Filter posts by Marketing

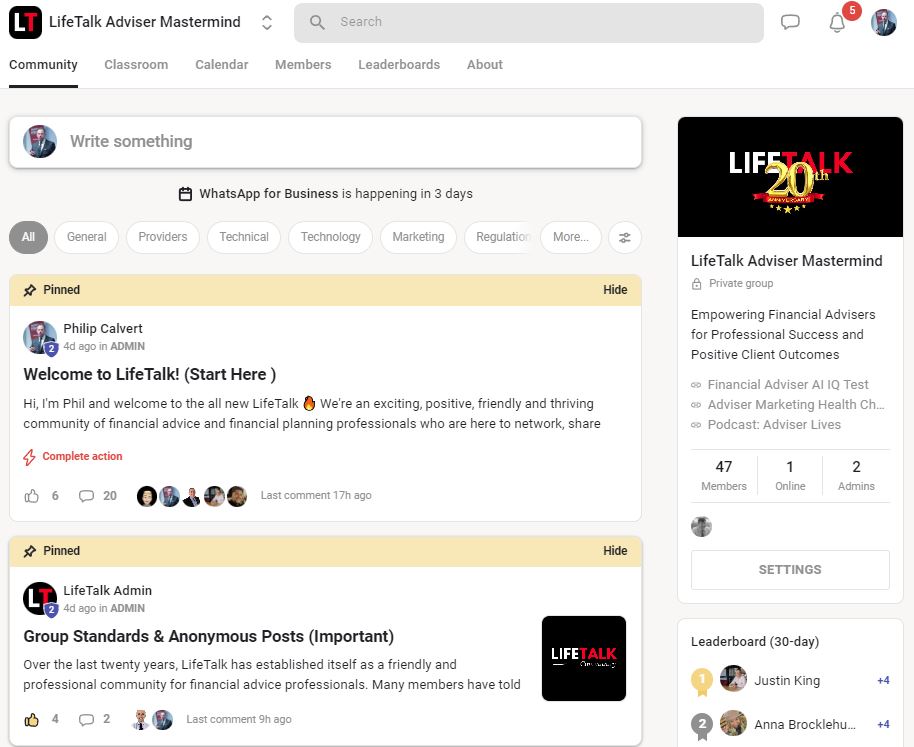[x=418, y=237]
